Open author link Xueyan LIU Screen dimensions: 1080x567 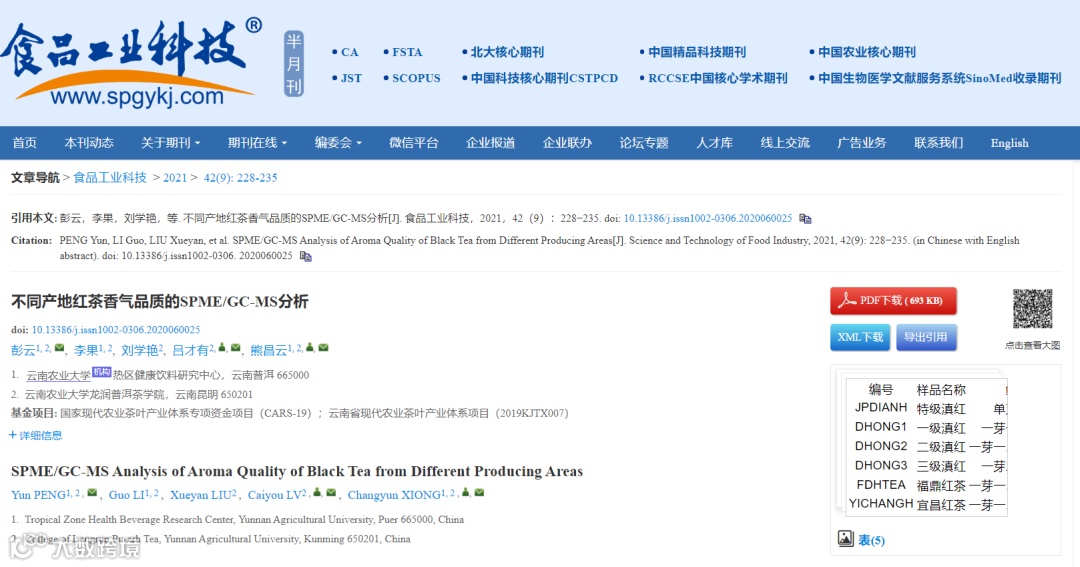(x=200, y=495)
